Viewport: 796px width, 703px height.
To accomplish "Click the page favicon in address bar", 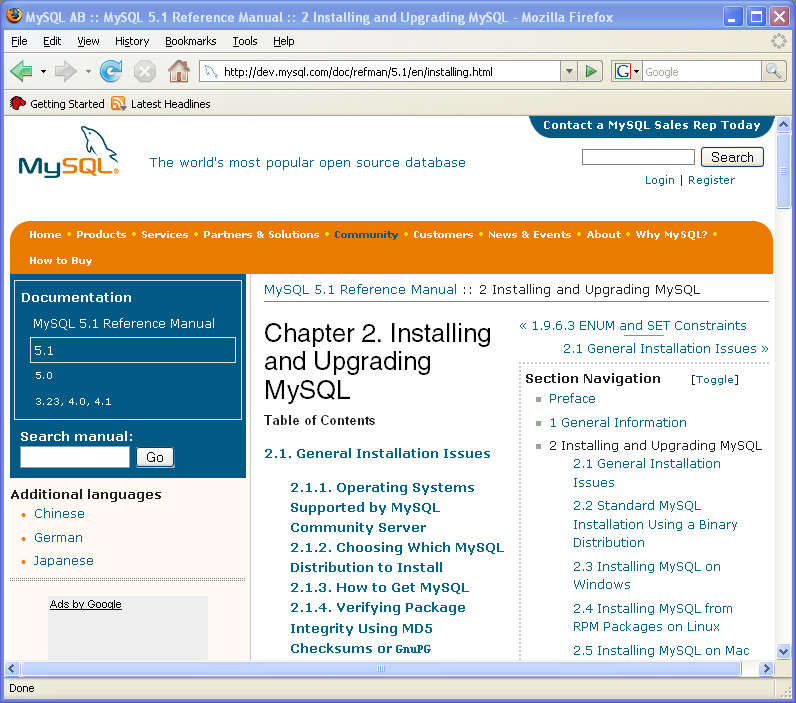I will [211, 72].
